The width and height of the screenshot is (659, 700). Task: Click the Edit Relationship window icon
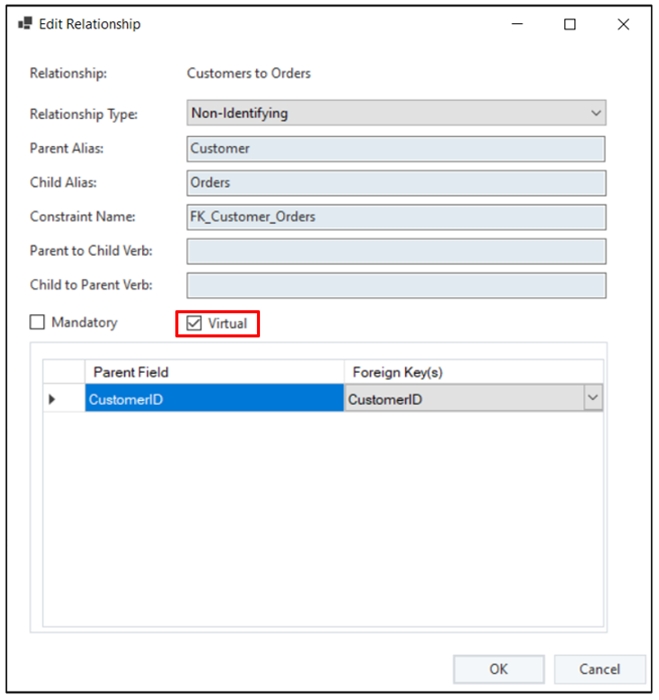(x=26, y=24)
